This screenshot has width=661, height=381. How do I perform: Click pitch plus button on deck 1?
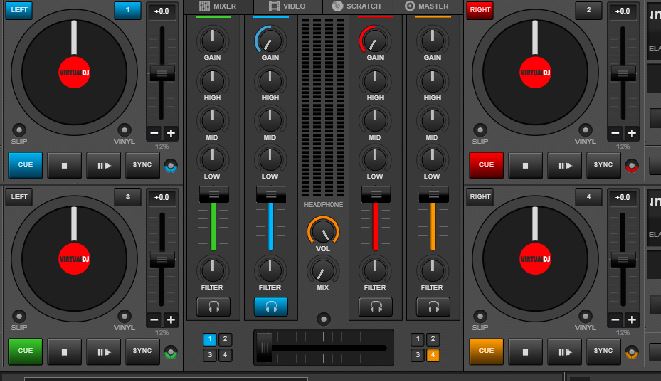coord(171,134)
